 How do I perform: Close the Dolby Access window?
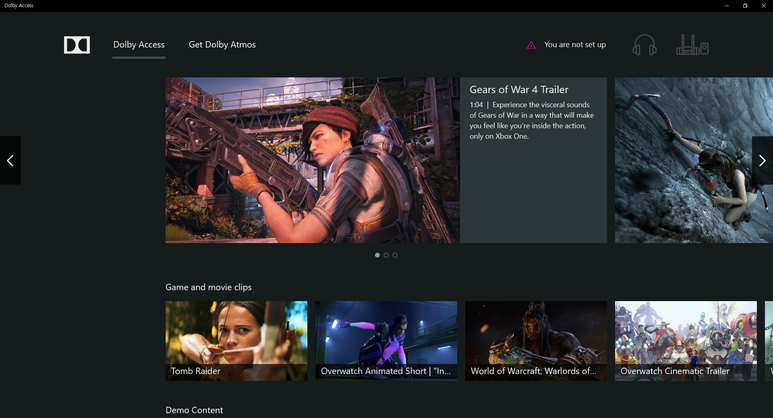764,5
